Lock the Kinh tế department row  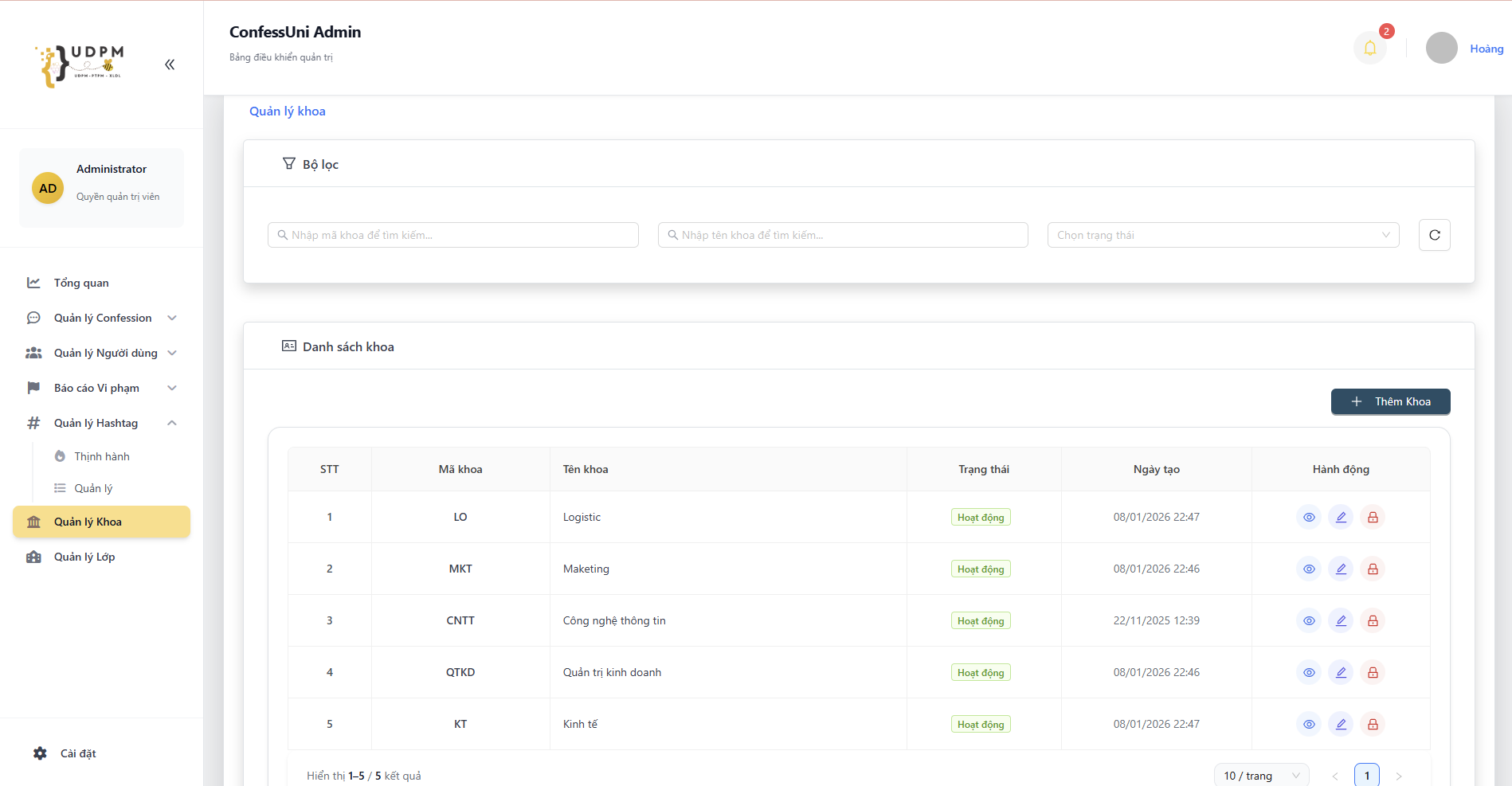1373,724
